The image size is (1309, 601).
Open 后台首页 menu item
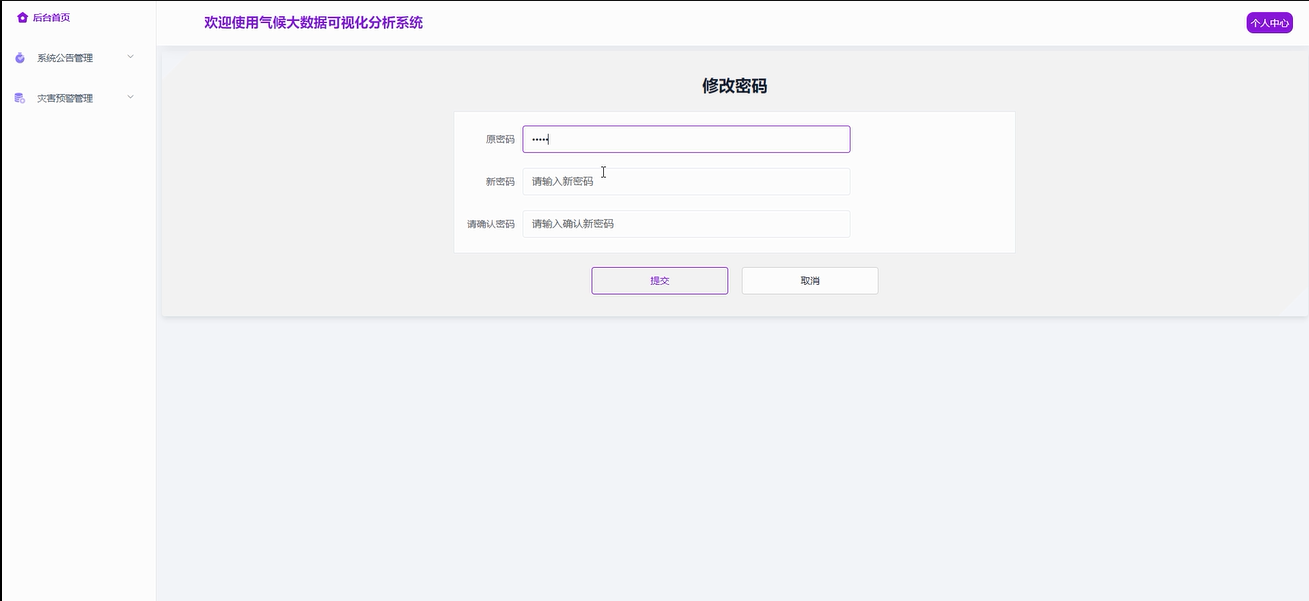[x=51, y=18]
